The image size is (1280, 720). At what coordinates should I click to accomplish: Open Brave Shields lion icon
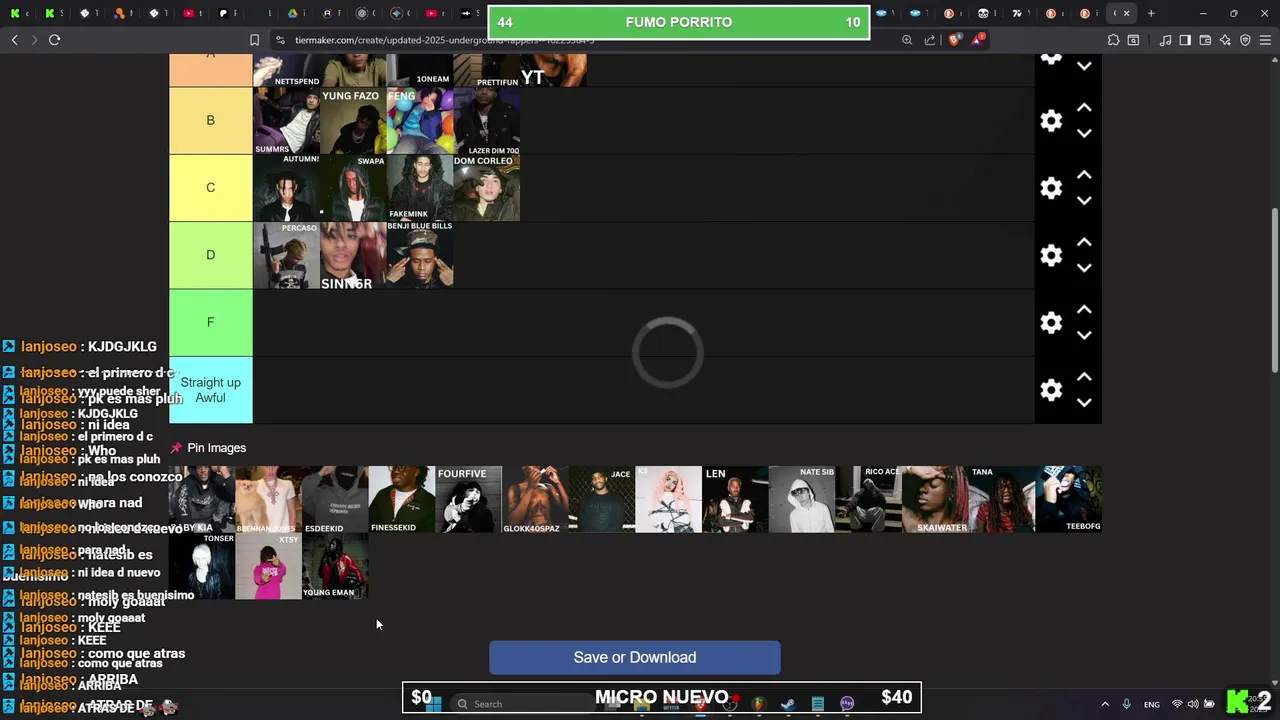click(954, 40)
